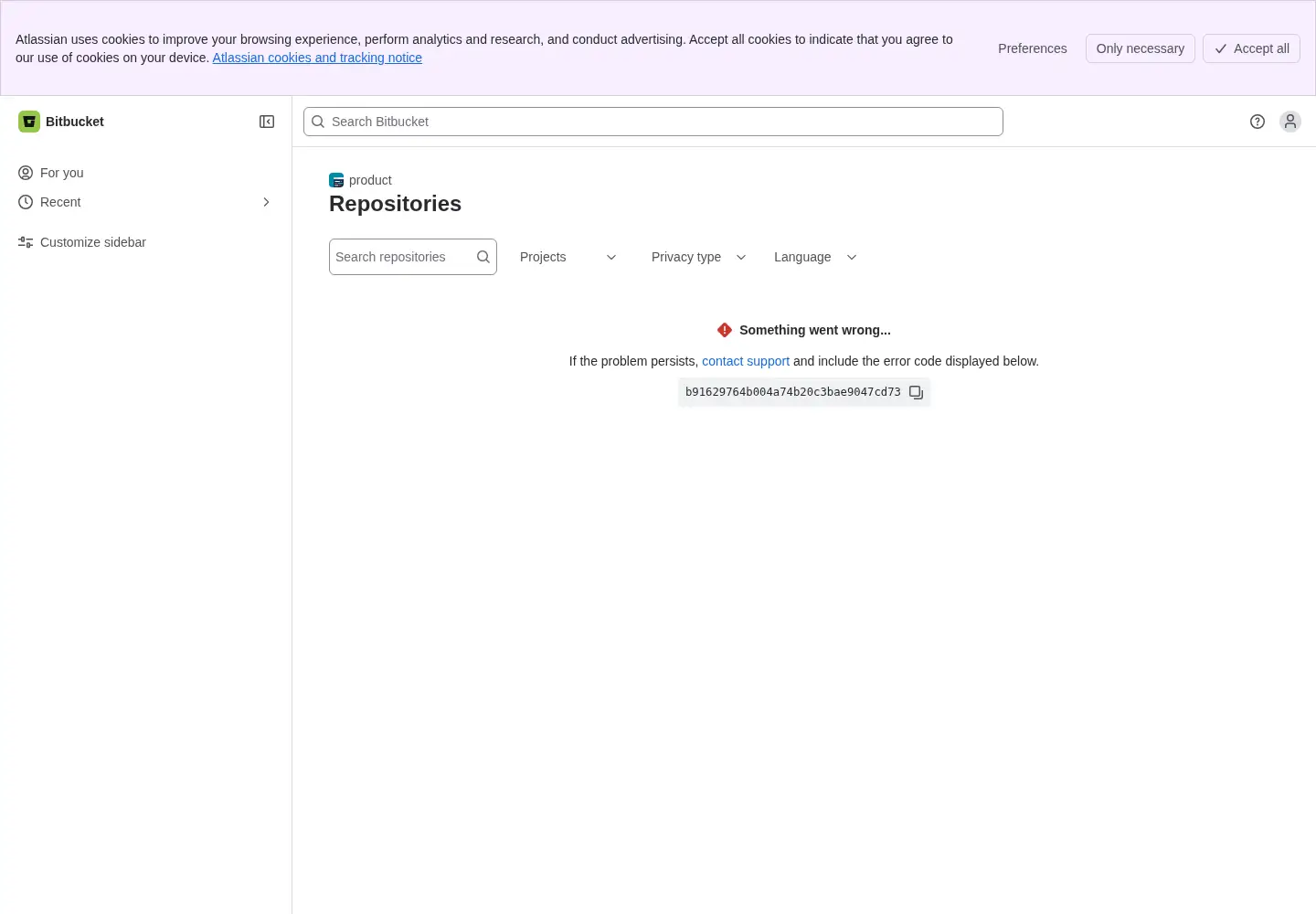Open the Projects filter dropdown
This screenshot has height=914, width=1316.
tap(568, 257)
